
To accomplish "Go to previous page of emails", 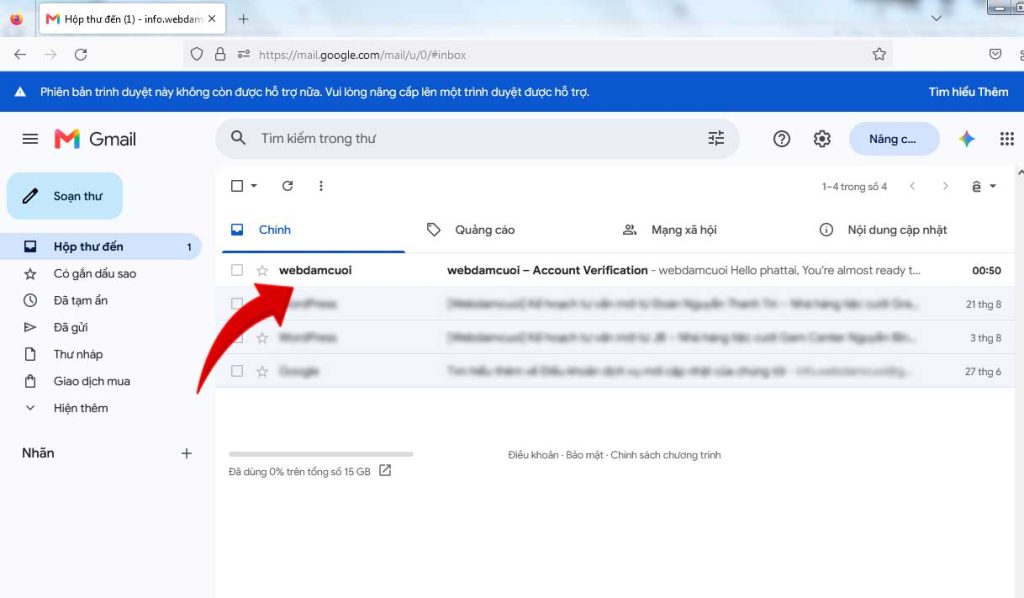I will (x=912, y=186).
